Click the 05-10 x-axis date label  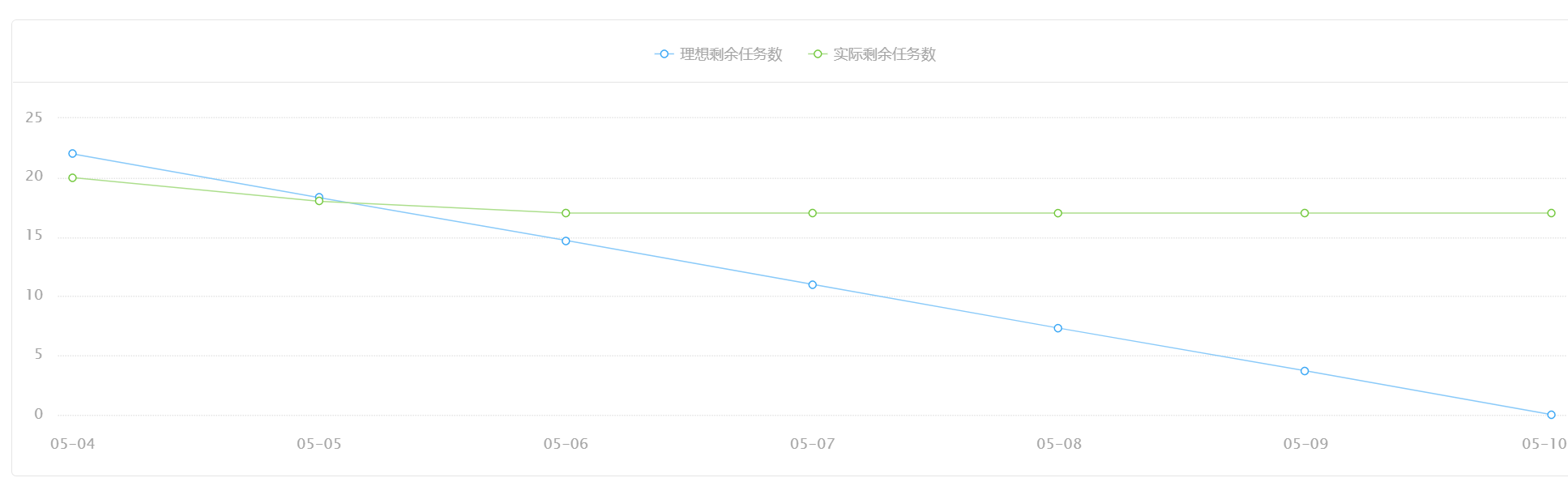tap(1544, 444)
